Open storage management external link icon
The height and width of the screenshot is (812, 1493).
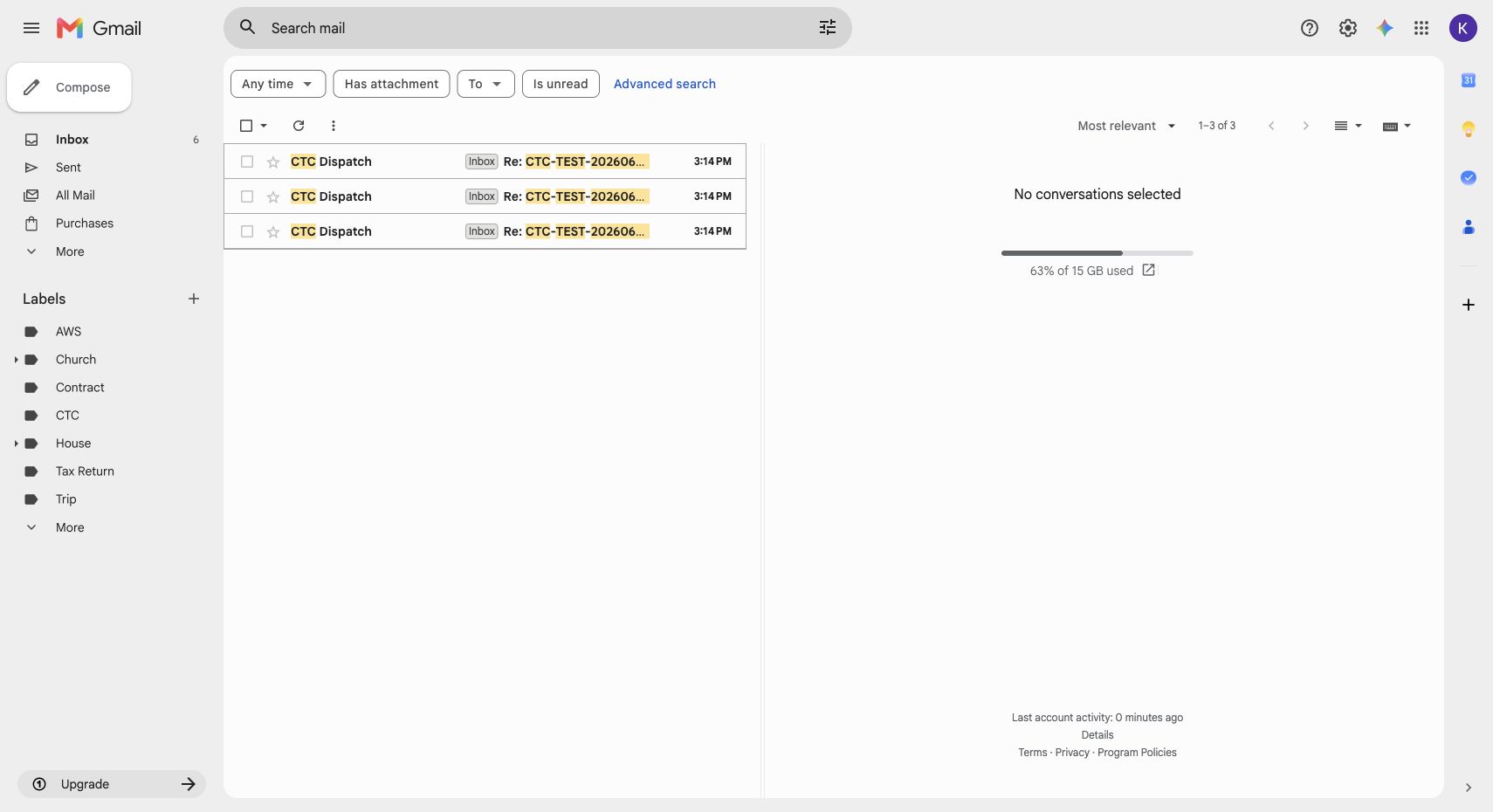1149,271
